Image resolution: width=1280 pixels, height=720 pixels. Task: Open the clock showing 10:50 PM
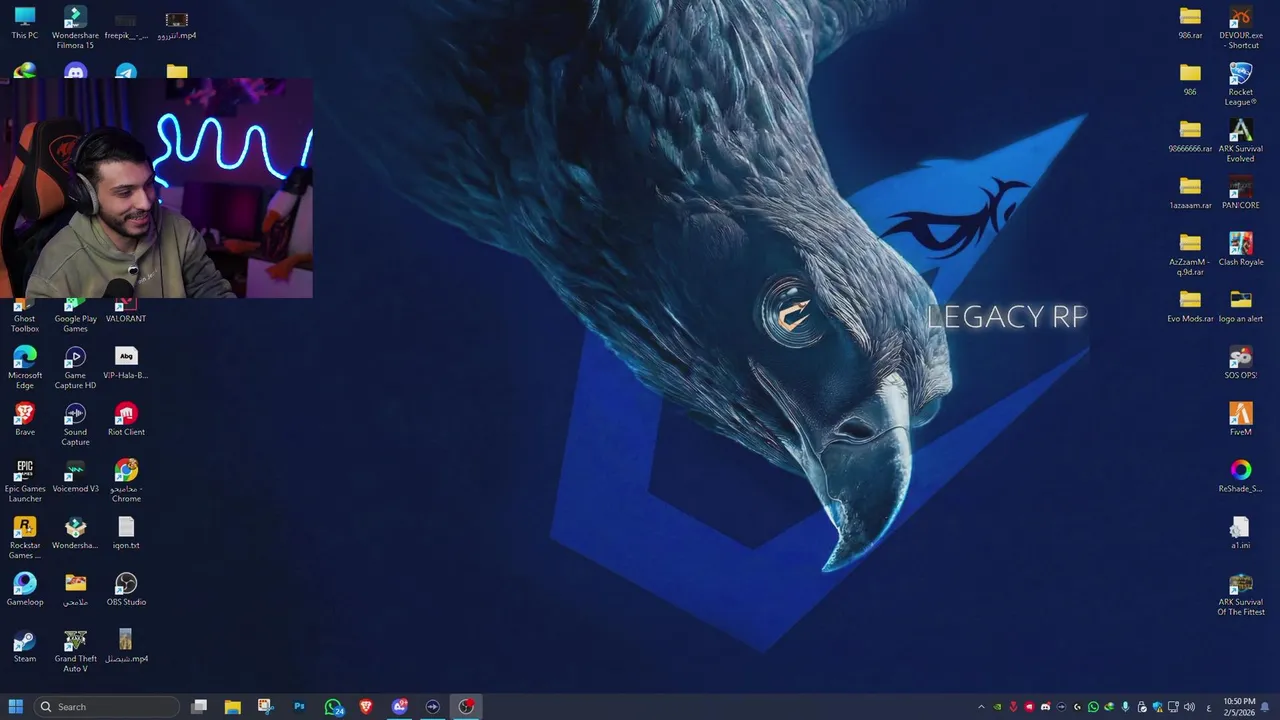point(1239,707)
